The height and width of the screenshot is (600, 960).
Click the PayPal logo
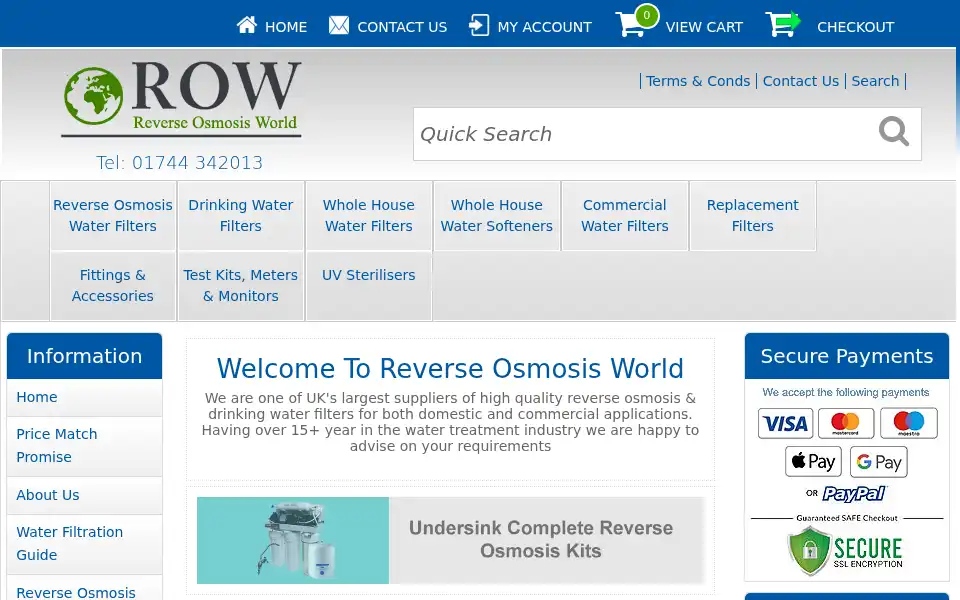coord(854,493)
